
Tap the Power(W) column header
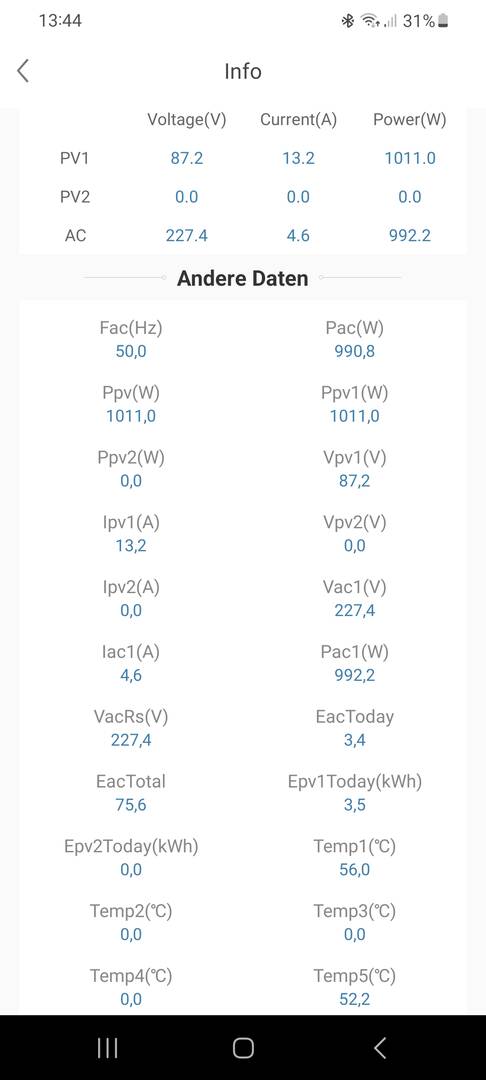tap(410, 120)
